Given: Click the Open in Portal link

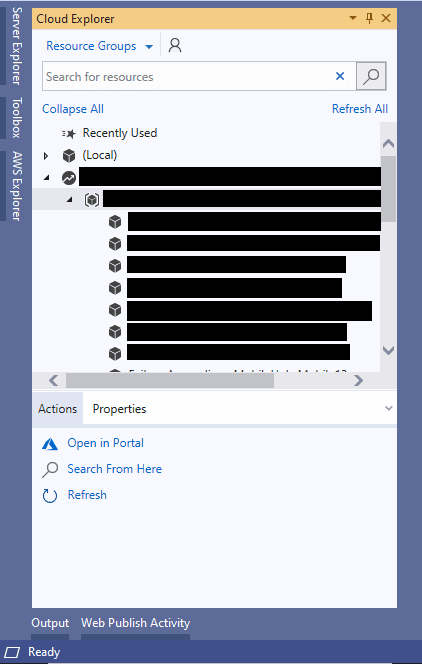Looking at the screenshot, I should coord(105,443).
